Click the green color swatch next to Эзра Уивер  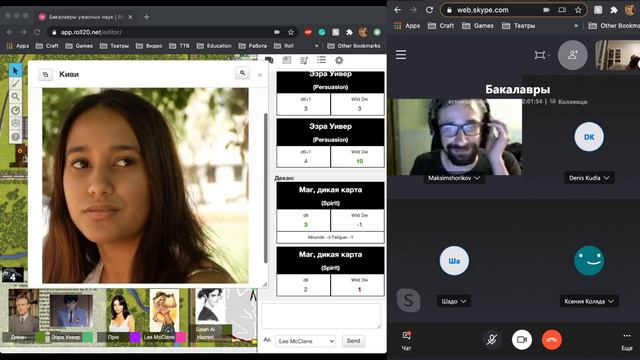[x=88, y=338]
